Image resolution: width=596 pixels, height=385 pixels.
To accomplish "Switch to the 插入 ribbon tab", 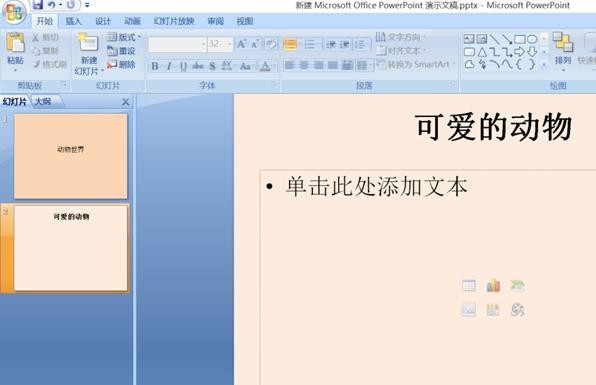I will 73,21.
